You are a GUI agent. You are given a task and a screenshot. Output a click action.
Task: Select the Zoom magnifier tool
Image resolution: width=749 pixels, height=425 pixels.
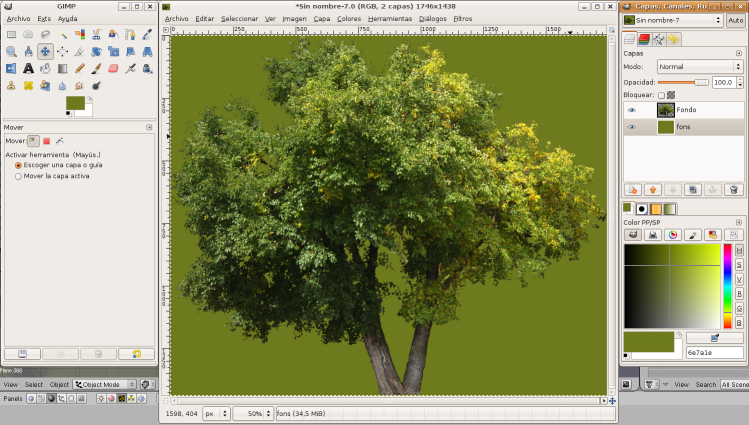click(11, 52)
